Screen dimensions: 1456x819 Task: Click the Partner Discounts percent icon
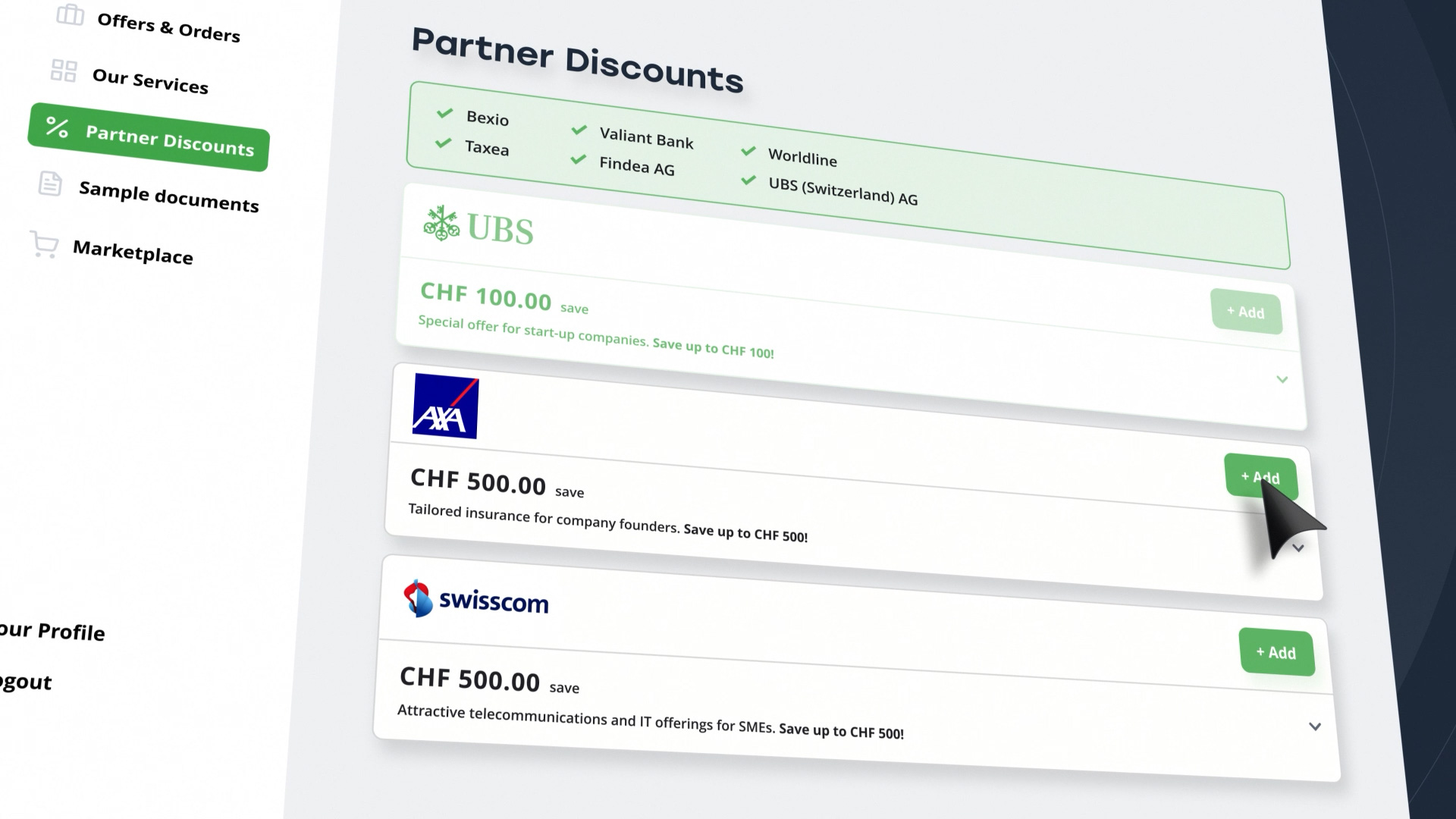click(57, 127)
